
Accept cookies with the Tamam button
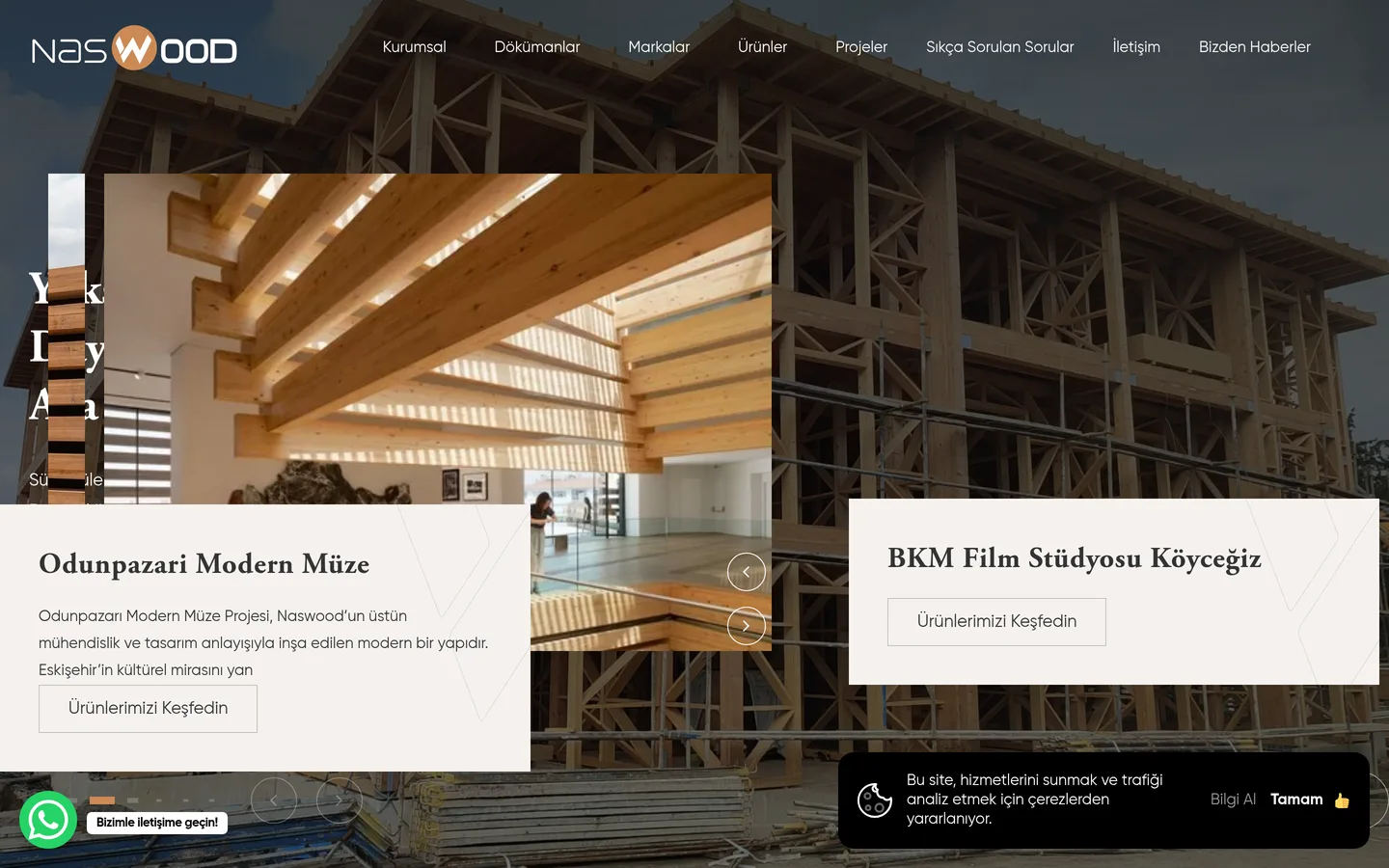[x=1309, y=800]
